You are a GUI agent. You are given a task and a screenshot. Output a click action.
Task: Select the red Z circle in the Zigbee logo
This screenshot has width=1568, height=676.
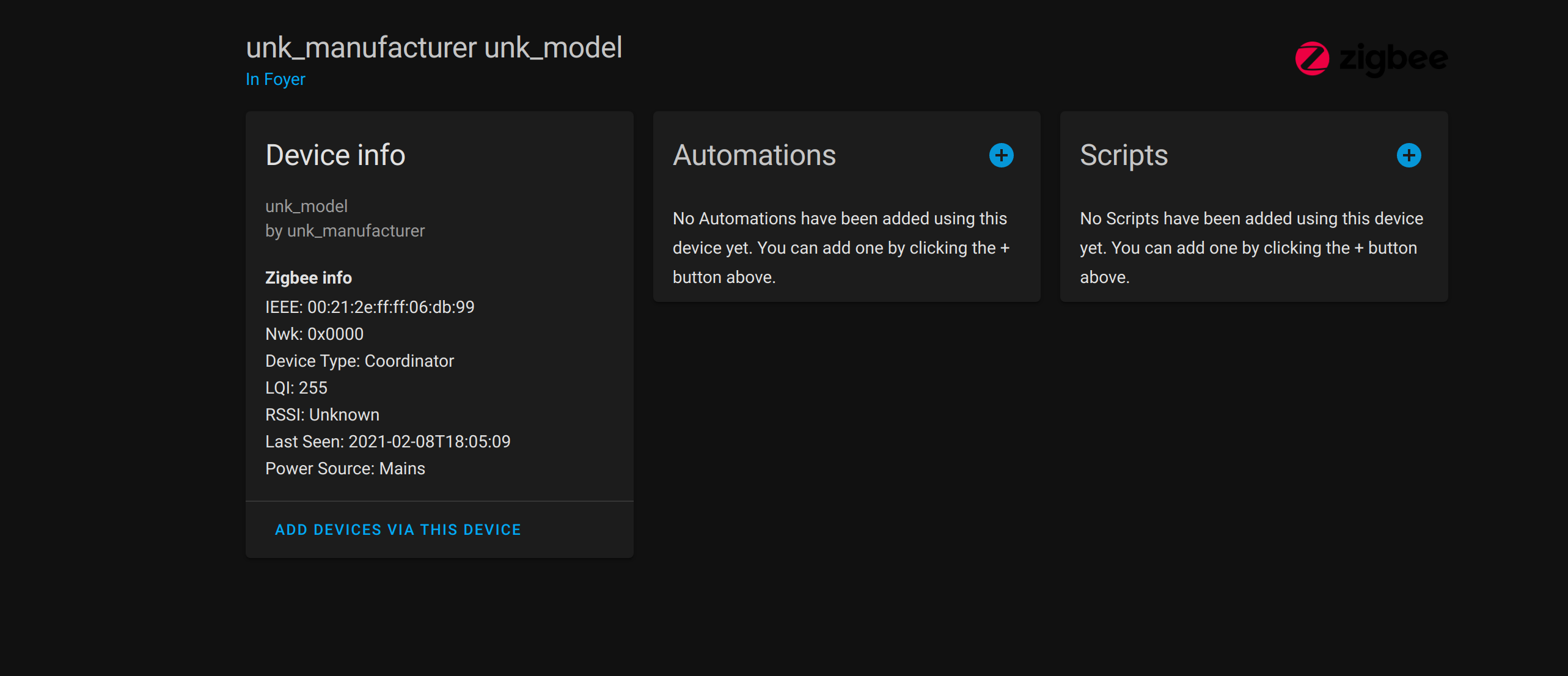click(x=1311, y=58)
